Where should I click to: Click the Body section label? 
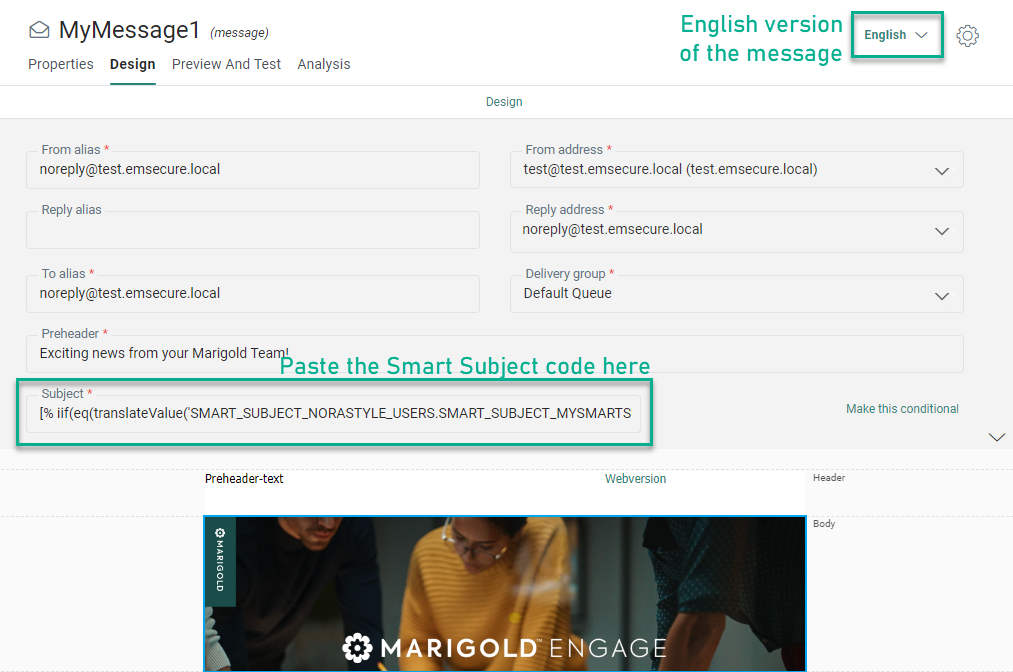824,523
